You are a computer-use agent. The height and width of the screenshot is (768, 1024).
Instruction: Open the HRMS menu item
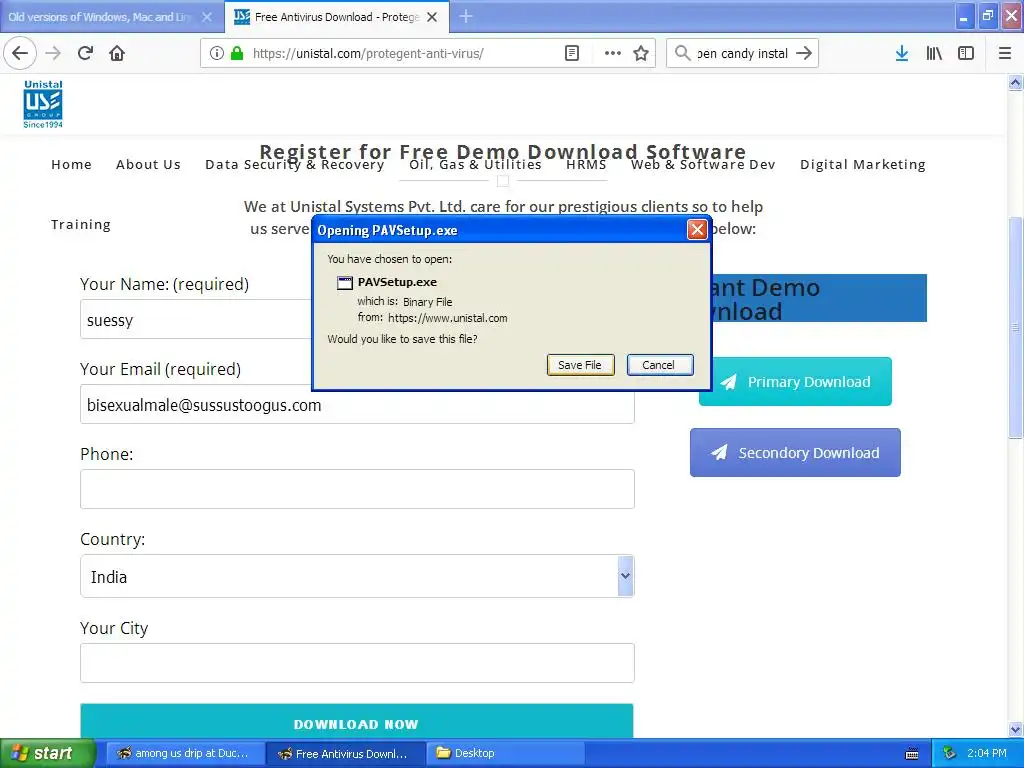(586, 165)
